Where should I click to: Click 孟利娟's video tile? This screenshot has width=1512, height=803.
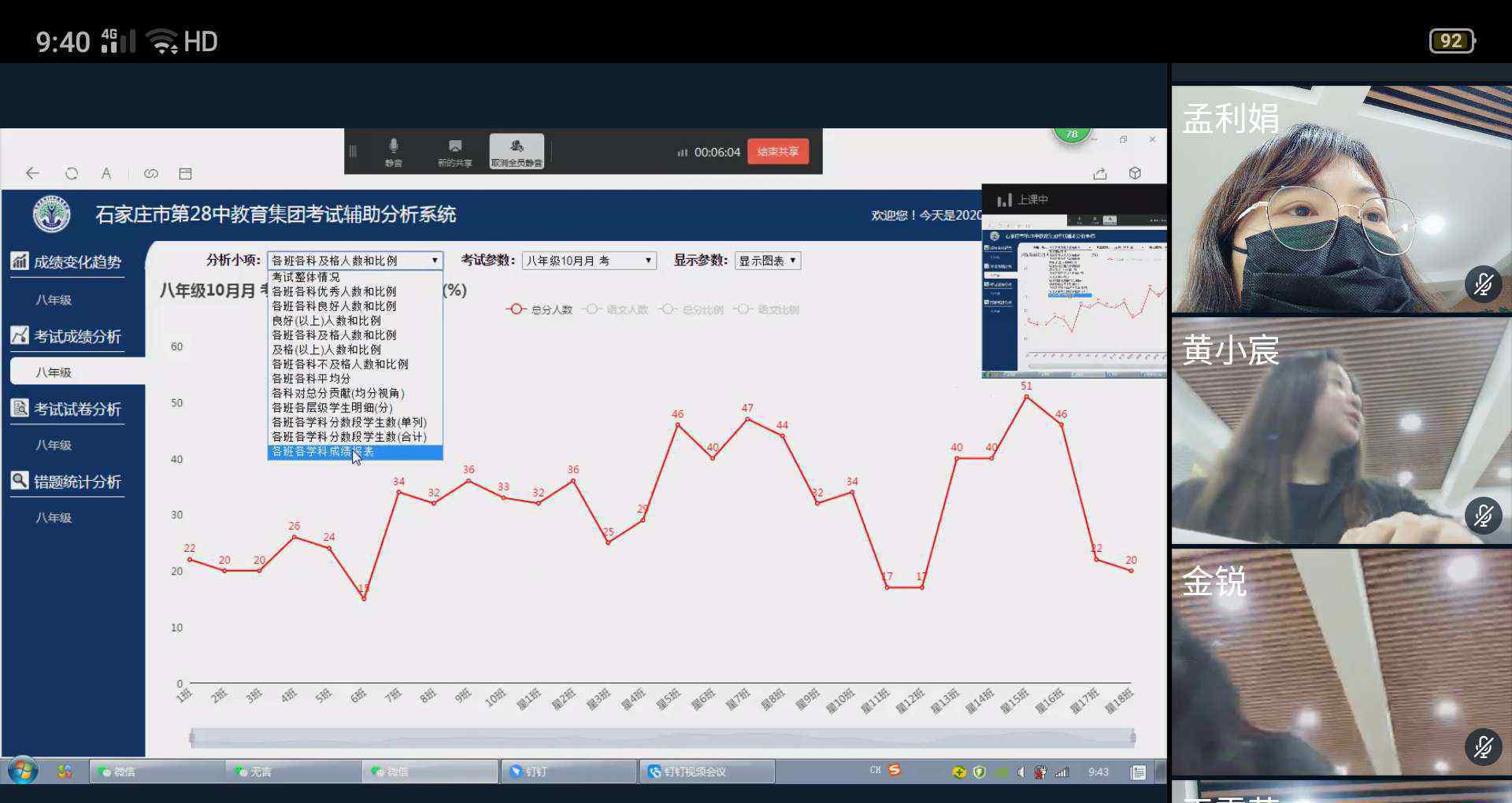coord(1342,199)
